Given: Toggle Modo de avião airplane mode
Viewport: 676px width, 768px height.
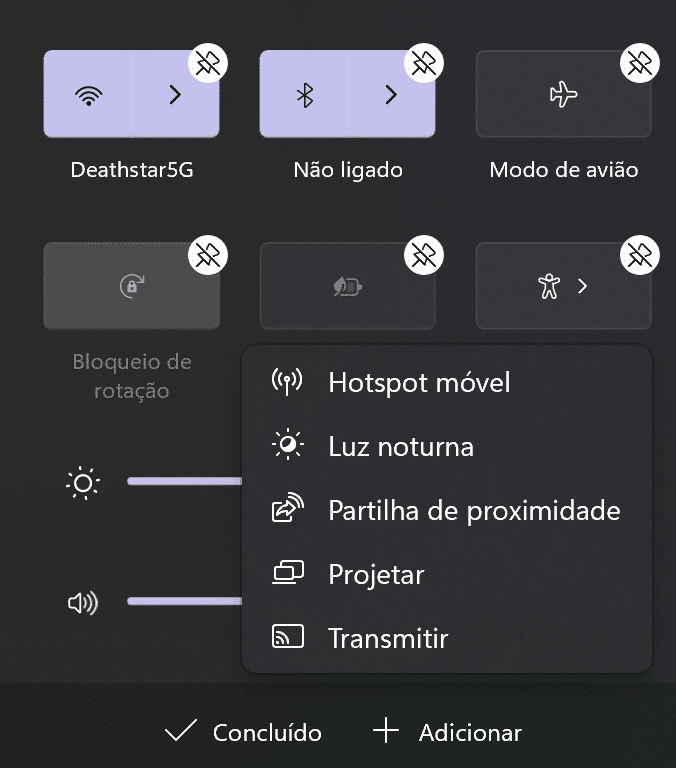Looking at the screenshot, I should pos(564,95).
